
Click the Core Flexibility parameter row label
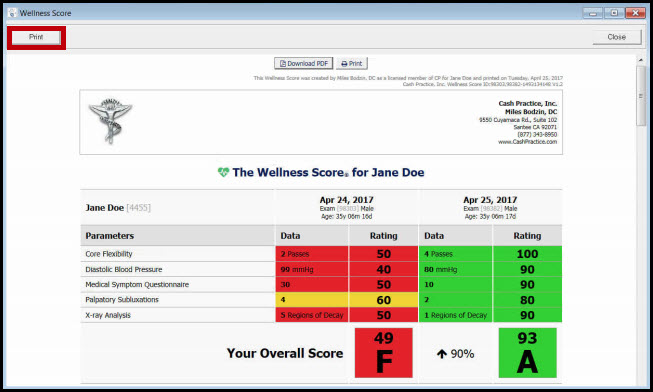[x=109, y=254]
